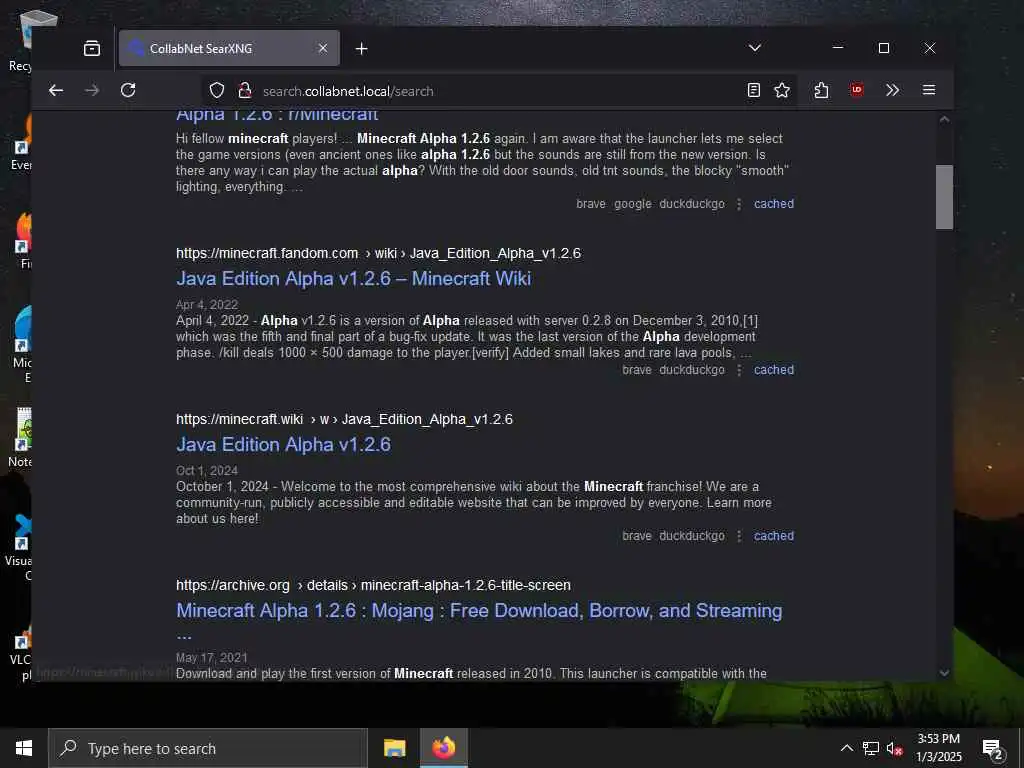View site security lock information
Image resolution: width=1024 pixels, height=768 pixels.
[x=245, y=91]
